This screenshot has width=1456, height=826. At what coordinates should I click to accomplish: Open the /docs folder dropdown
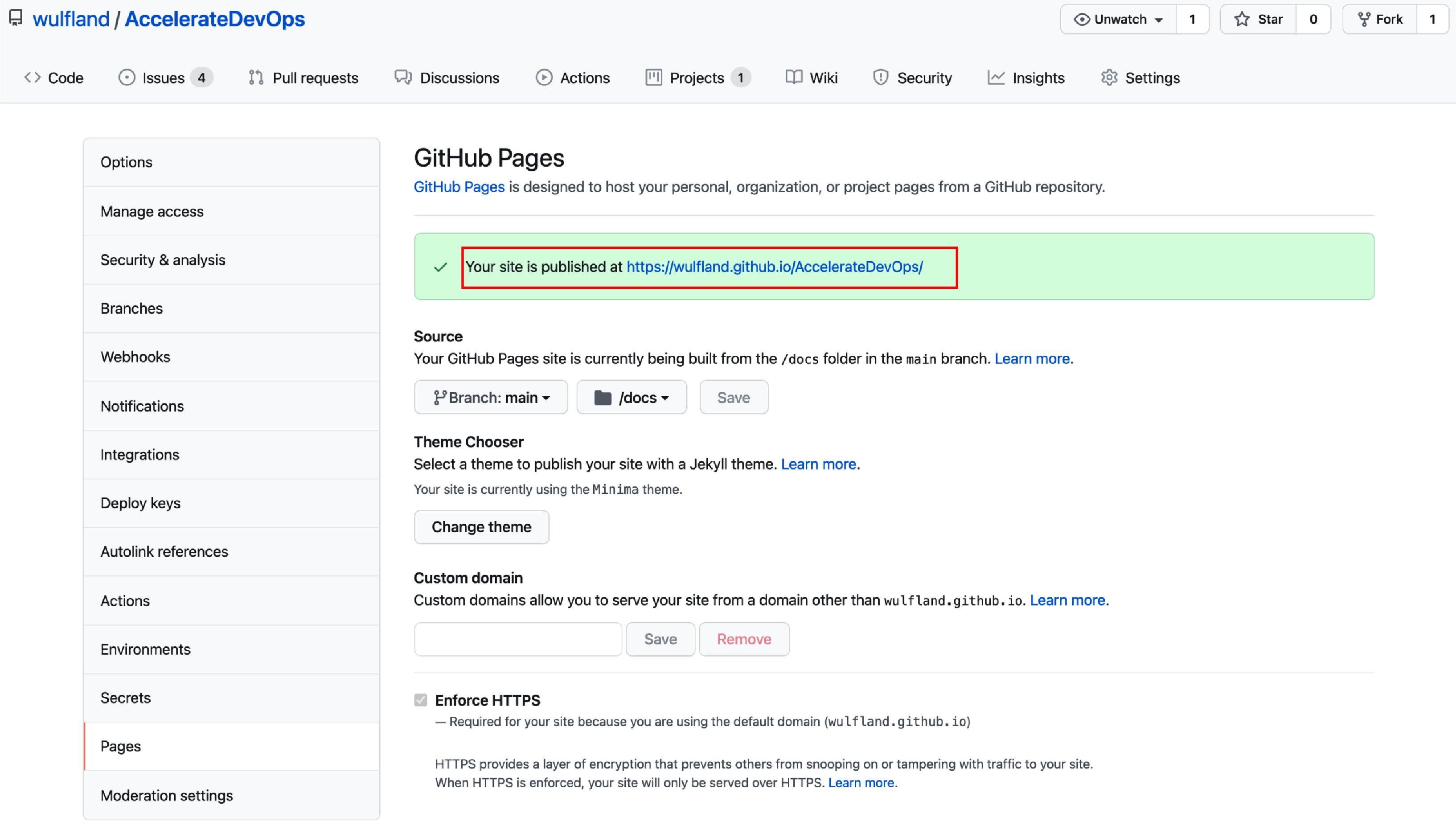click(x=632, y=397)
